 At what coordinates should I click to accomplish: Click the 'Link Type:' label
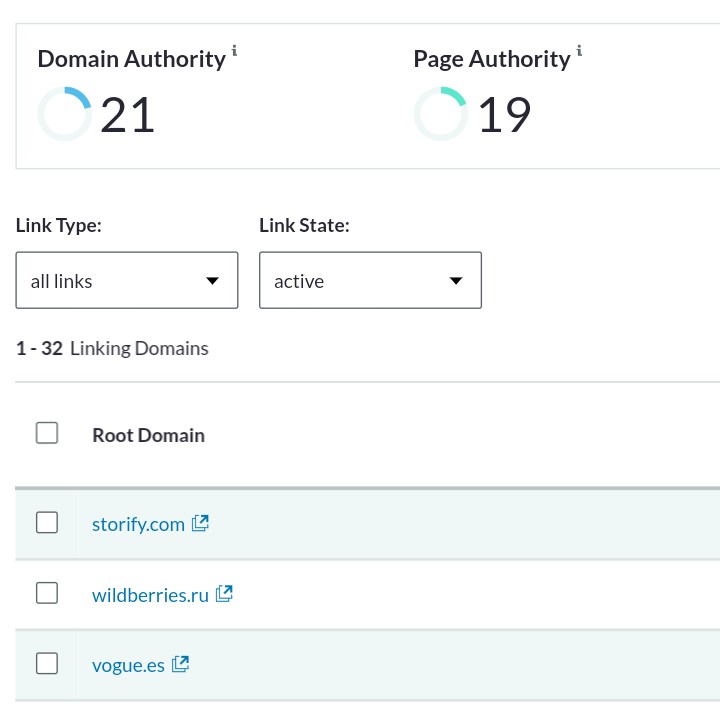59,225
